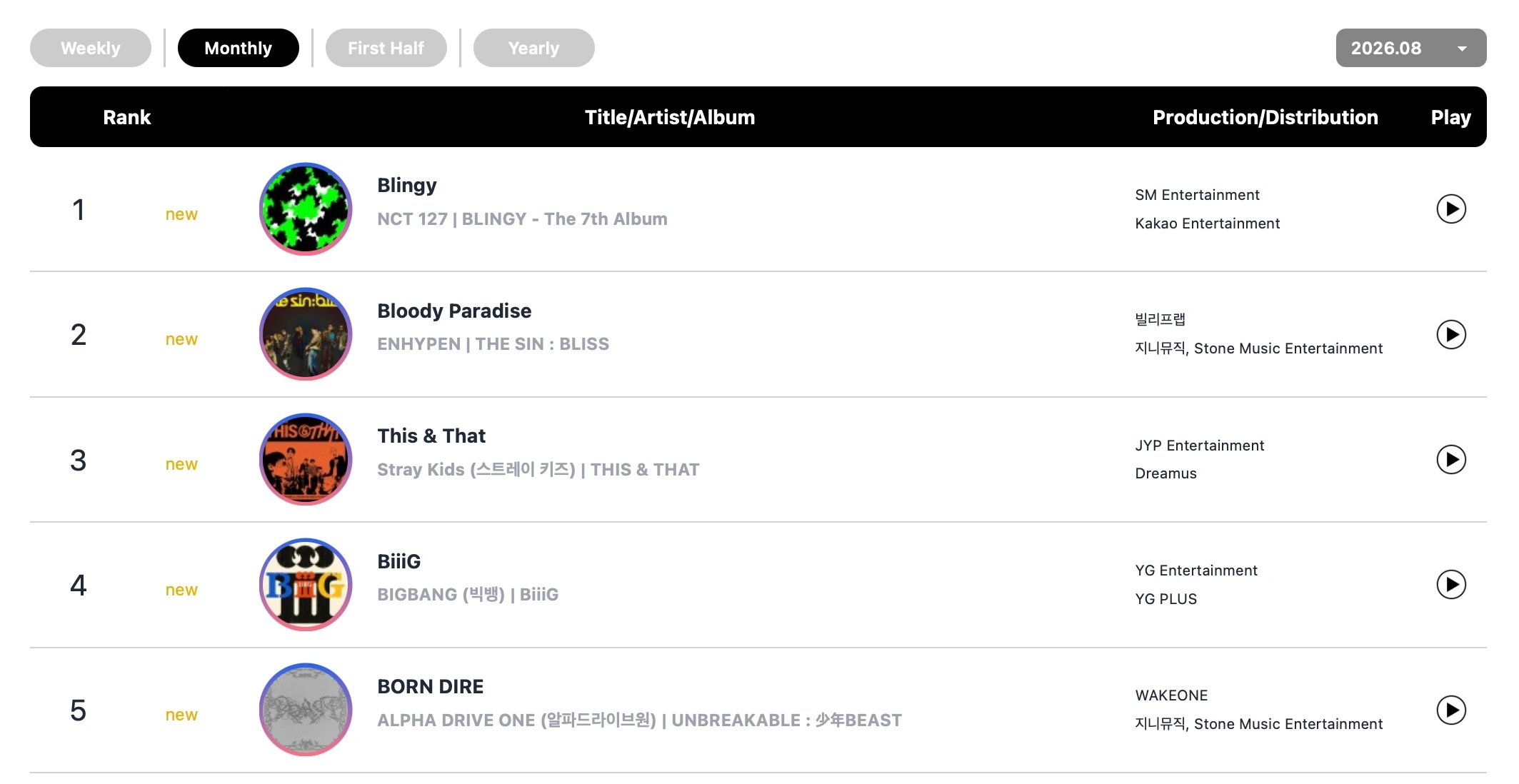Viewport: 1519px width, 784px height.
Task: Play the song Blingy by NCT 127
Action: (x=1450, y=209)
